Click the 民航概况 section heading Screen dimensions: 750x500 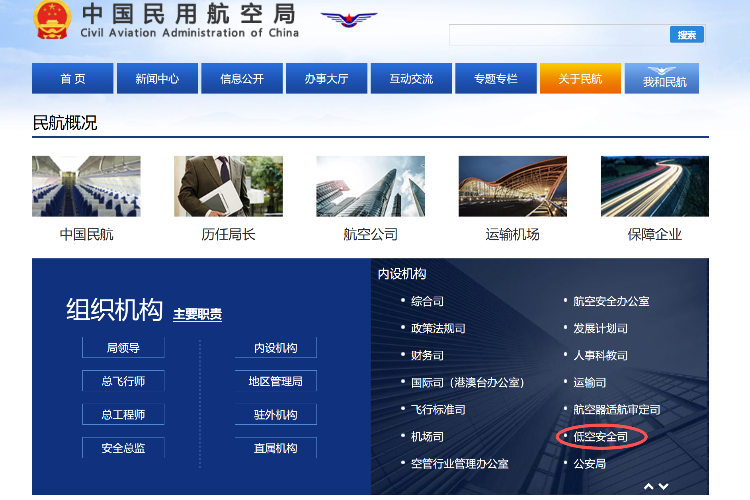click(x=65, y=123)
